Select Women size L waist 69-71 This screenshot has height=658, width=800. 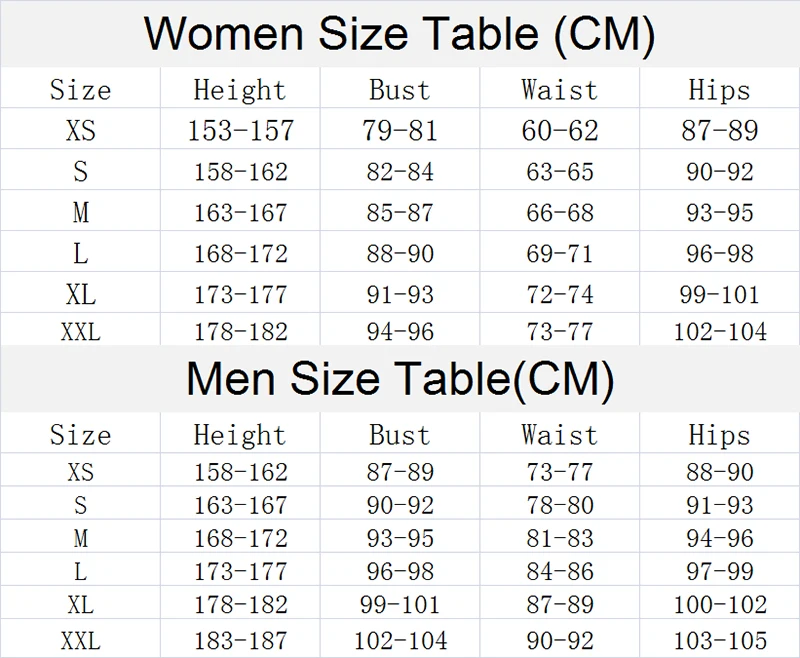(560, 254)
